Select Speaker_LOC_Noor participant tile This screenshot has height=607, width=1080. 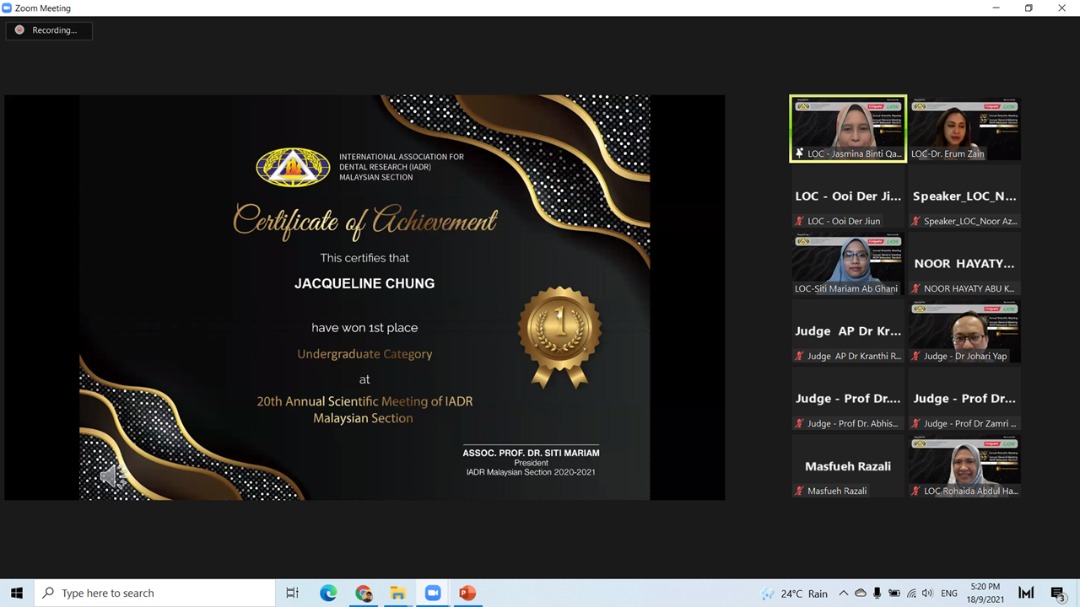coord(964,196)
